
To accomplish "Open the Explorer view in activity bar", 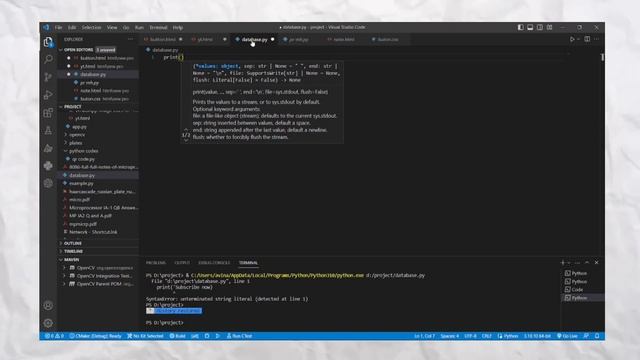I will [x=48, y=42].
